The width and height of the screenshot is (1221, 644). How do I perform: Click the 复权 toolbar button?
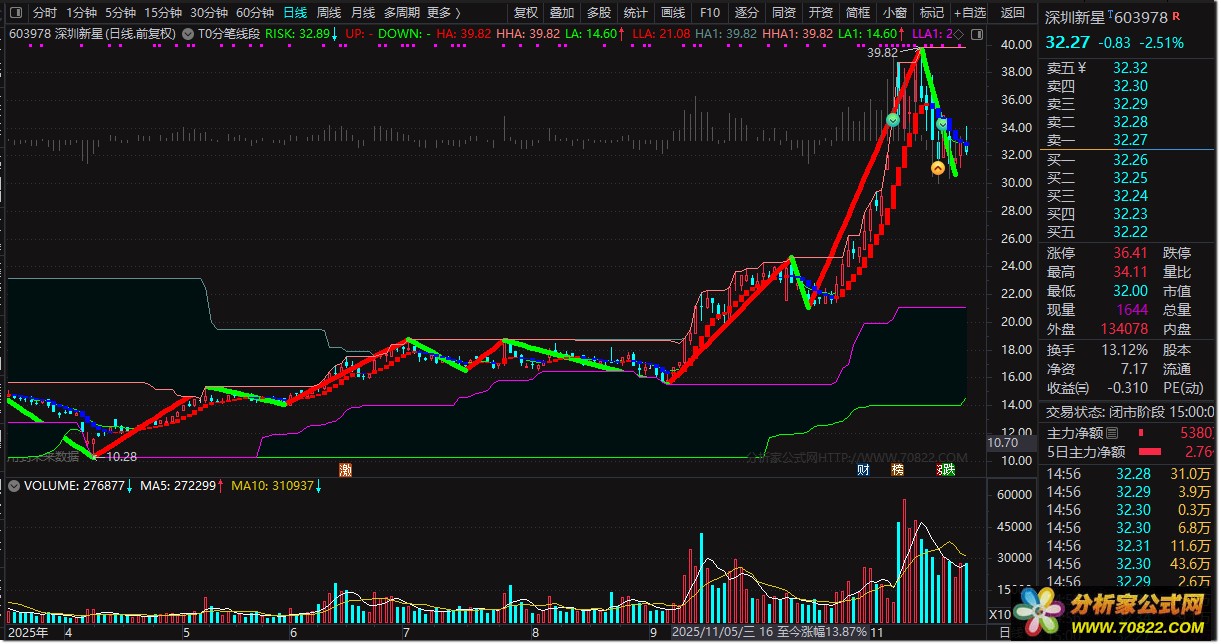point(526,13)
